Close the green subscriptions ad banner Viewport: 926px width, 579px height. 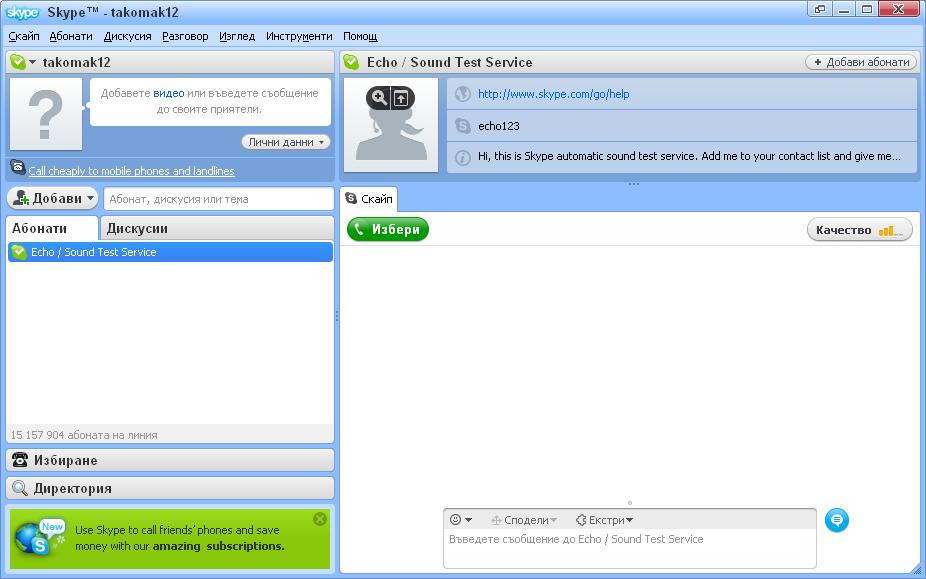(319, 519)
